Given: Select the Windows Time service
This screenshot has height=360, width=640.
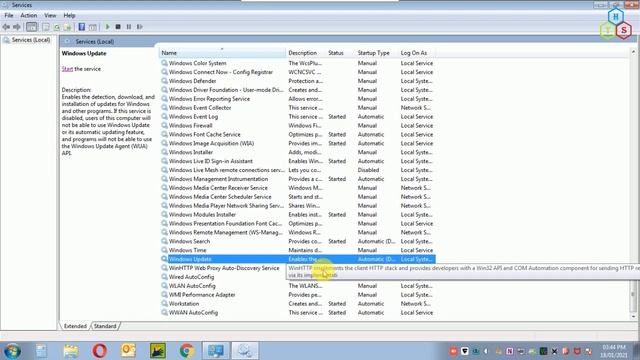Looking at the screenshot, I should (187, 251).
